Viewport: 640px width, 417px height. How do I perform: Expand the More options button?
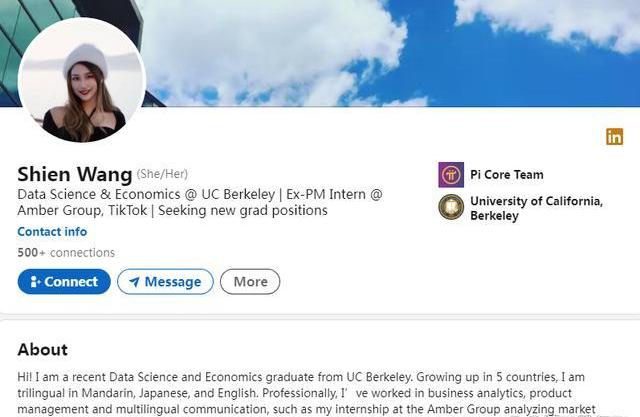click(x=250, y=282)
